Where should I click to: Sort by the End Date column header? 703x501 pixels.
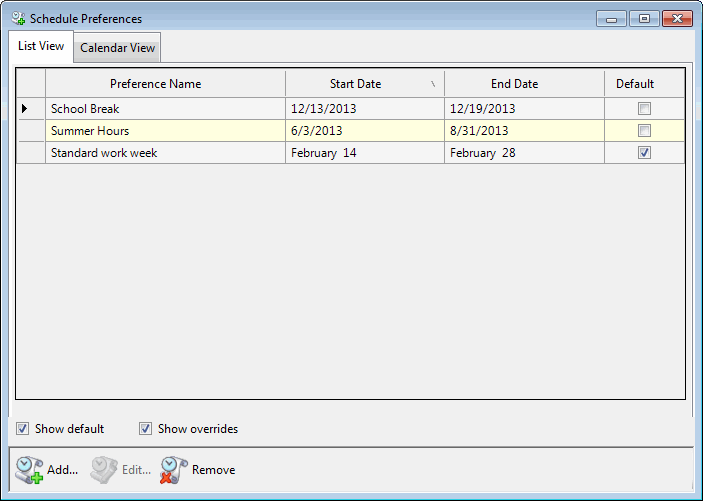tap(515, 84)
